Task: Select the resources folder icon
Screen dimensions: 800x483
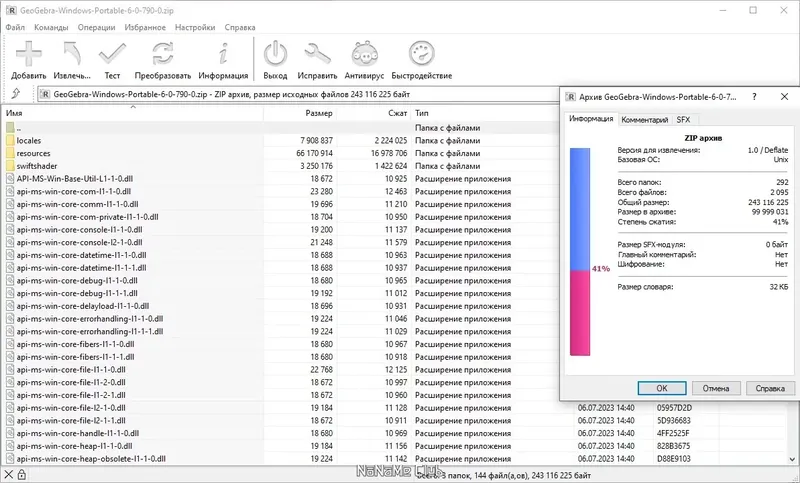Action: [x=10, y=153]
